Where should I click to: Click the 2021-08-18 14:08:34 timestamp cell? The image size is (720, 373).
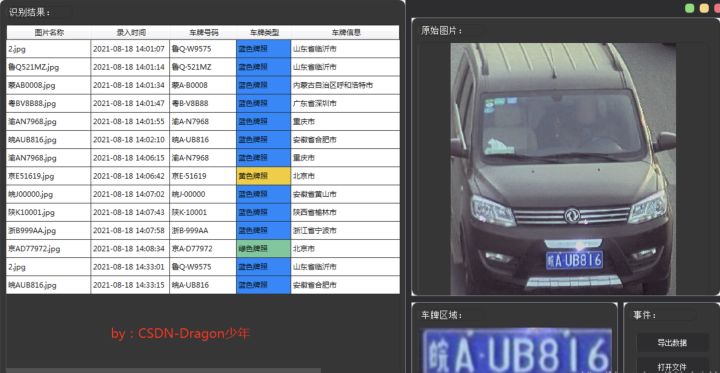pos(130,249)
